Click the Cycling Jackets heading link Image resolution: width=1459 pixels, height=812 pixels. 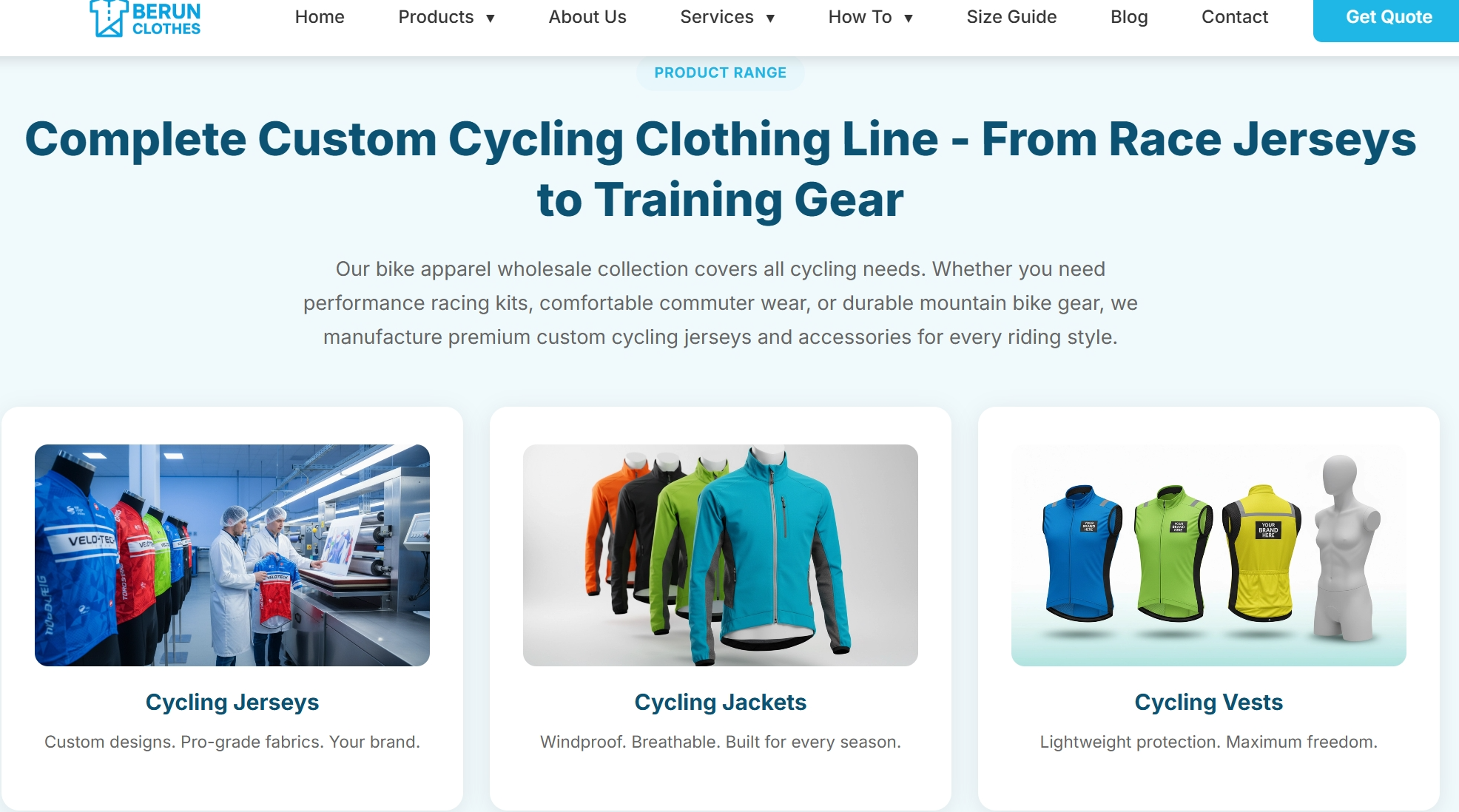721,702
